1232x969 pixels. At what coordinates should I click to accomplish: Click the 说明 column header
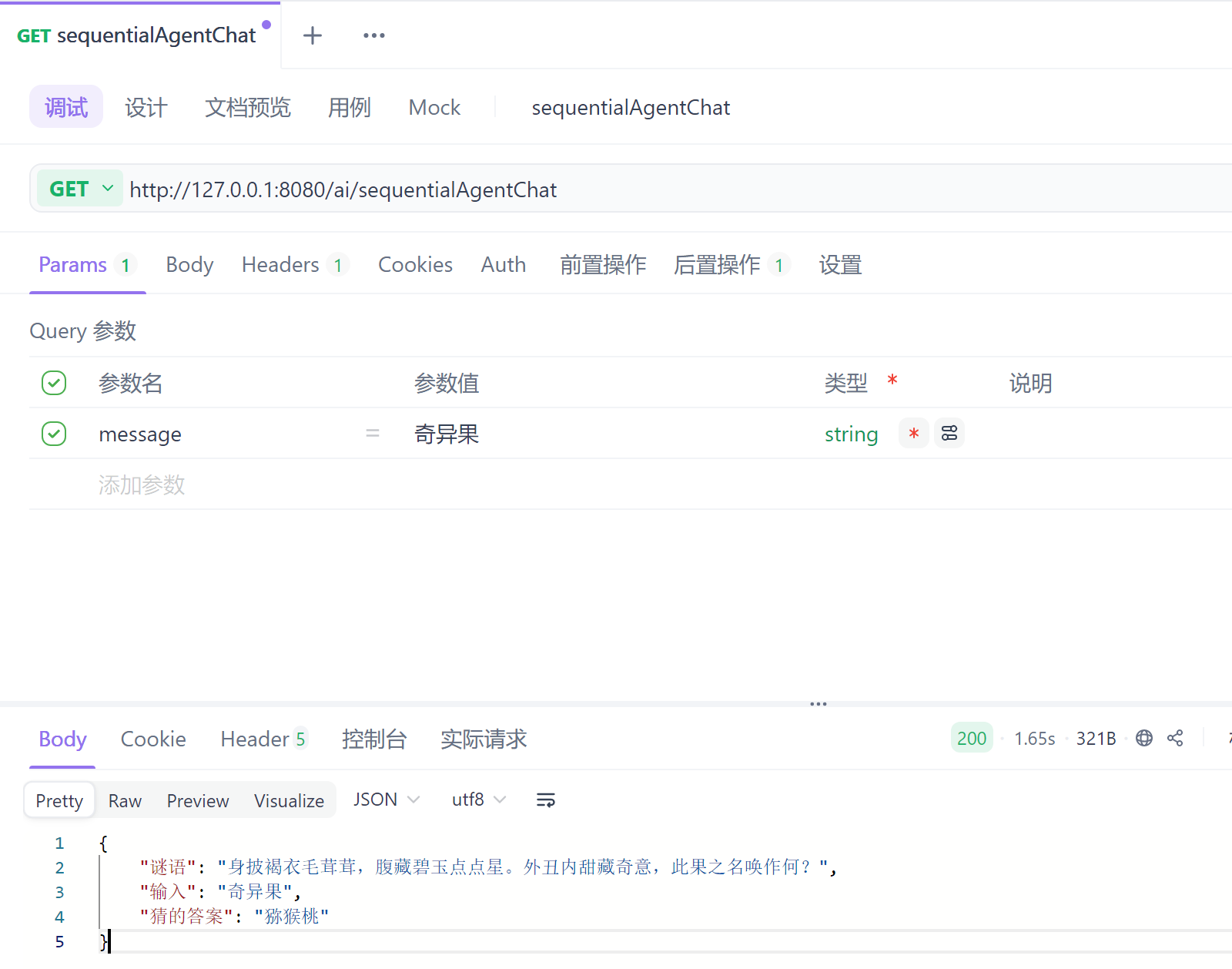click(1030, 383)
